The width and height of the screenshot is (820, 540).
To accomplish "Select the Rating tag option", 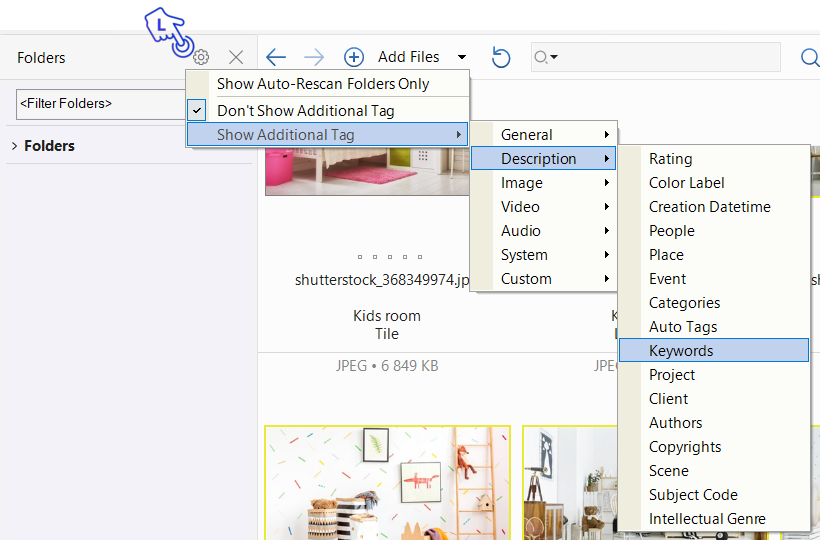I will (x=670, y=159).
